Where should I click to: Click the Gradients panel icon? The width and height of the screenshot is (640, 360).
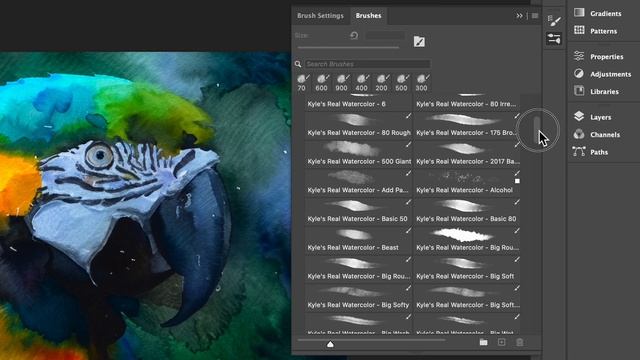(579, 13)
